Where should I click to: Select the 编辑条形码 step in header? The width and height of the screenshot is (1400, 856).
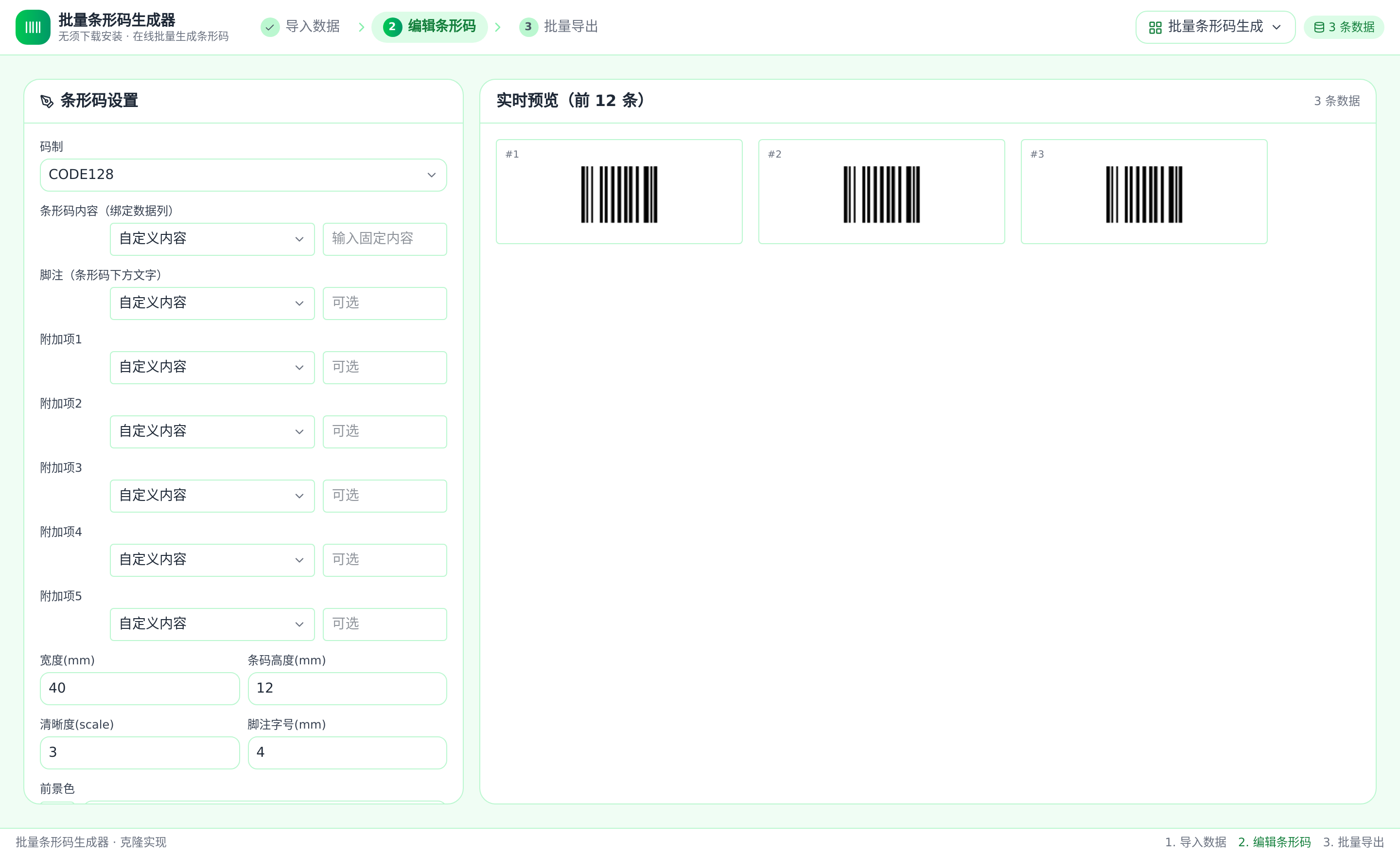tap(430, 27)
